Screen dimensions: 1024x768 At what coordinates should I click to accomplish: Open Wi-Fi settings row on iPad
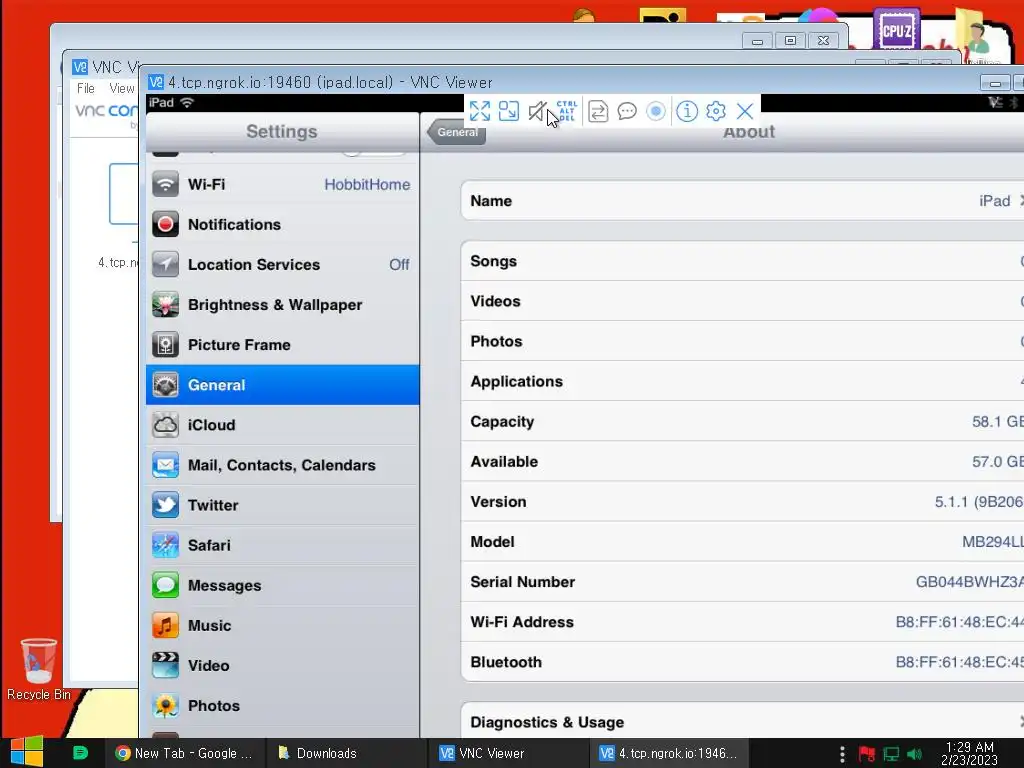tap(283, 184)
